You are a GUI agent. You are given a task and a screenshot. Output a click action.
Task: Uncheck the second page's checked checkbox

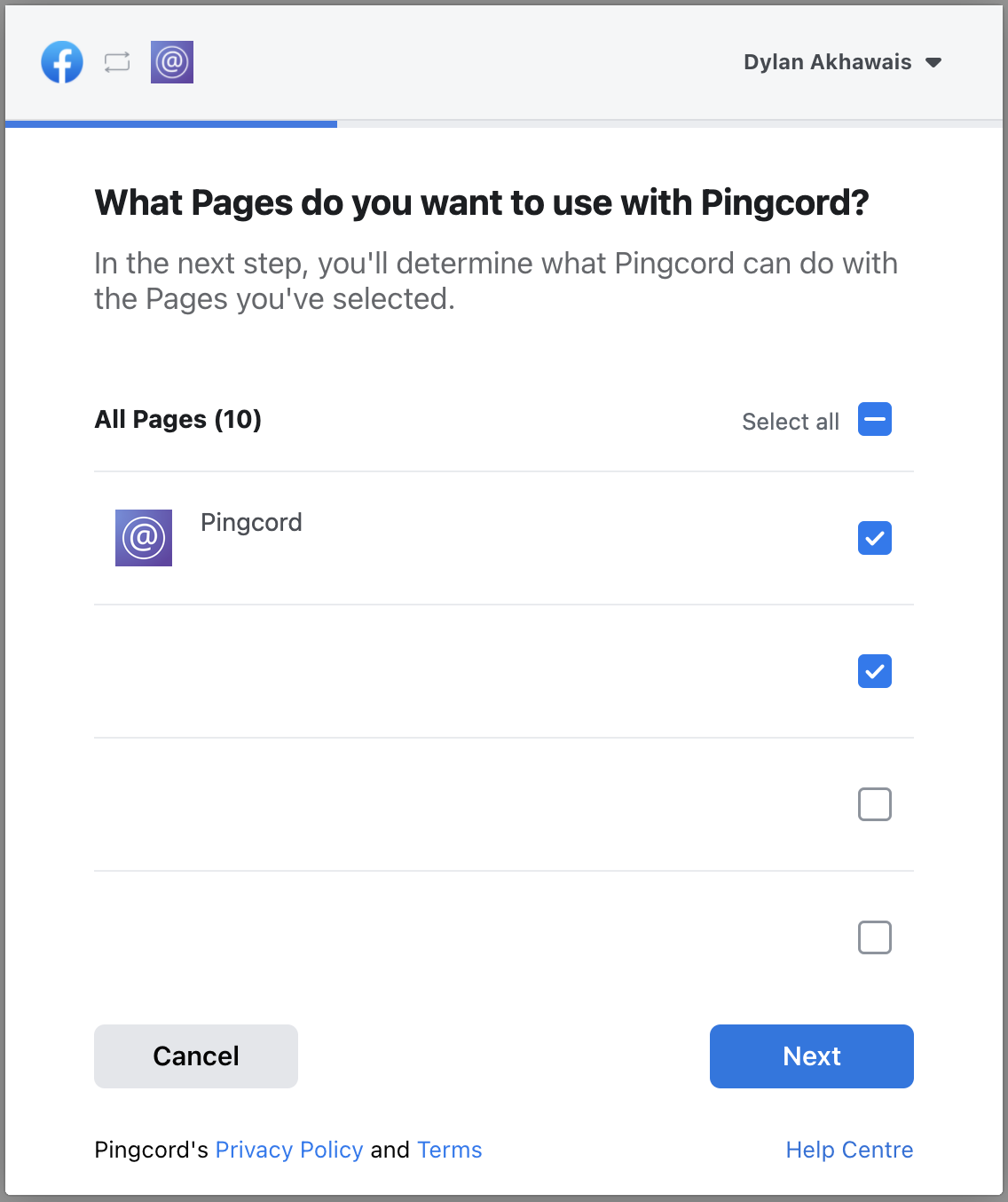click(875, 671)
